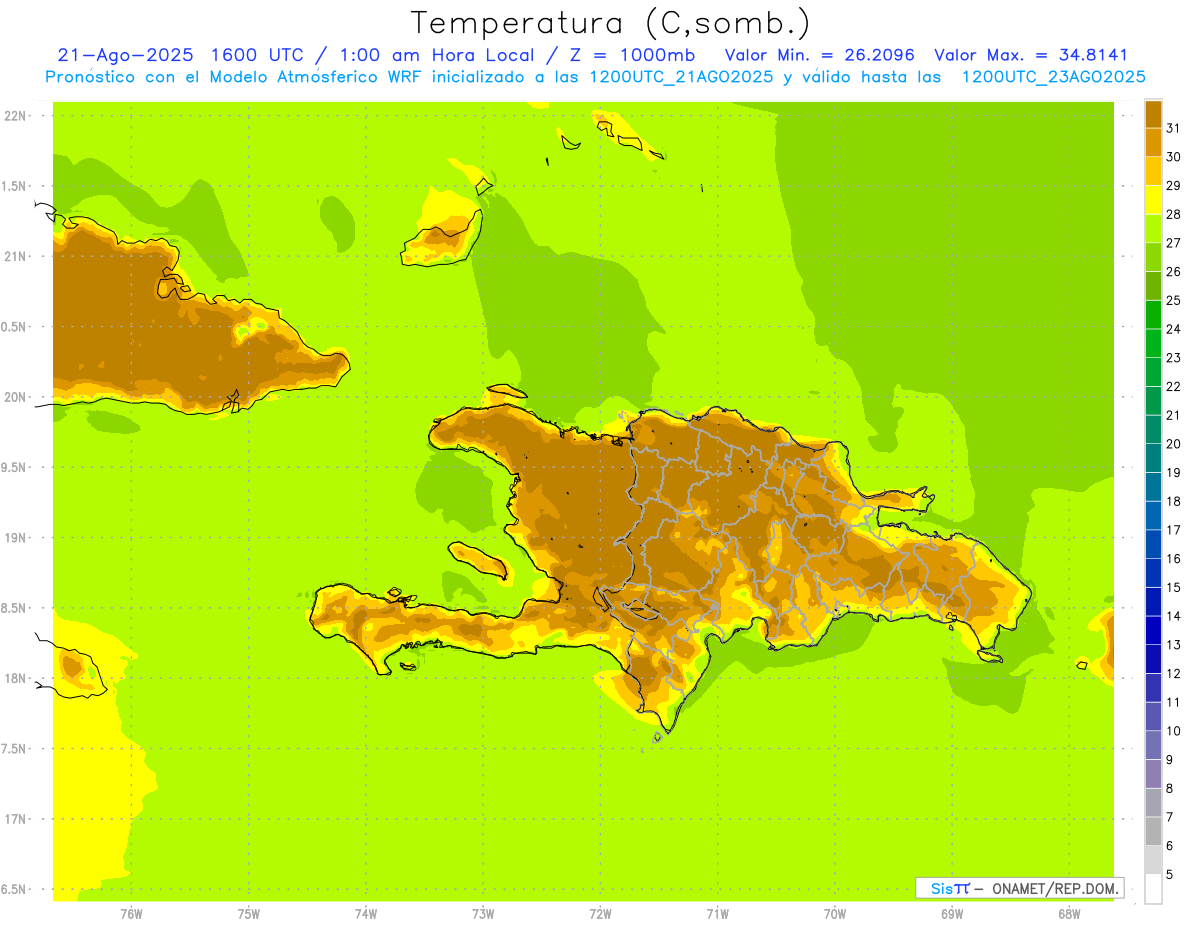
Task: Click the colorbar value "28"
Action: click(x=1174, y=214)
